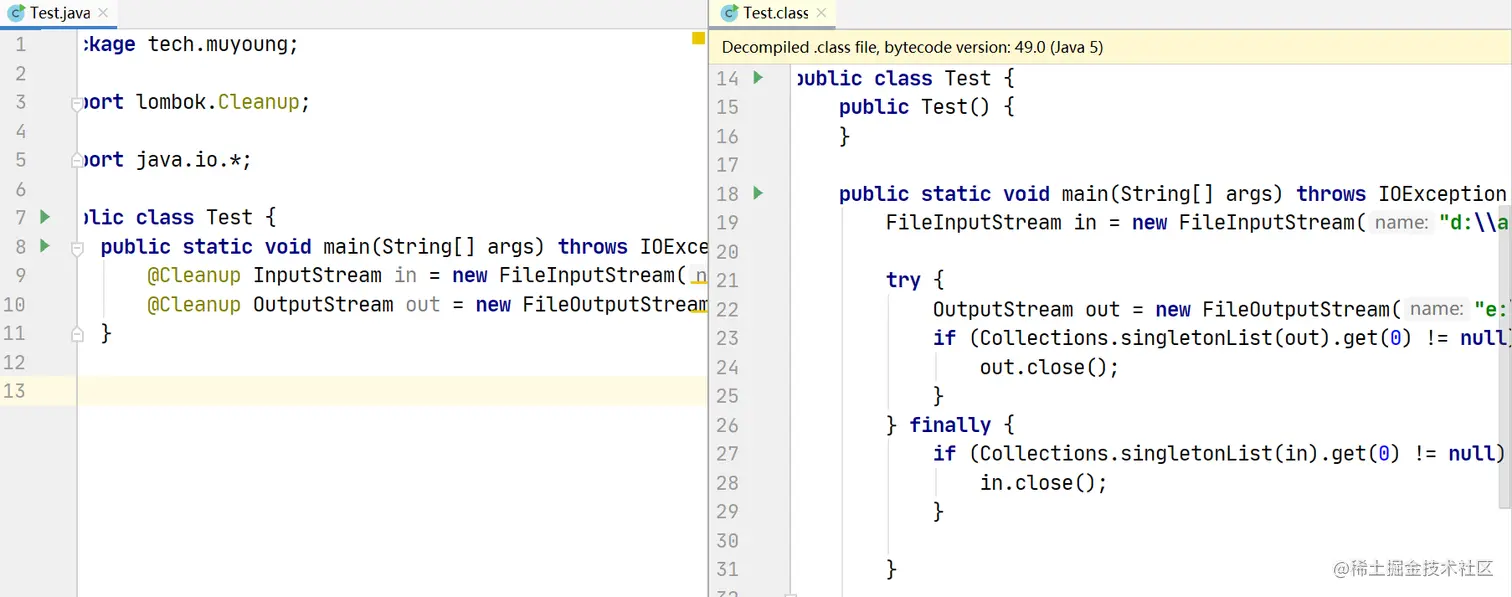Click run arrow on line 18 in Test.class
Screen dimensions: 1512x597
coord(758,192)
